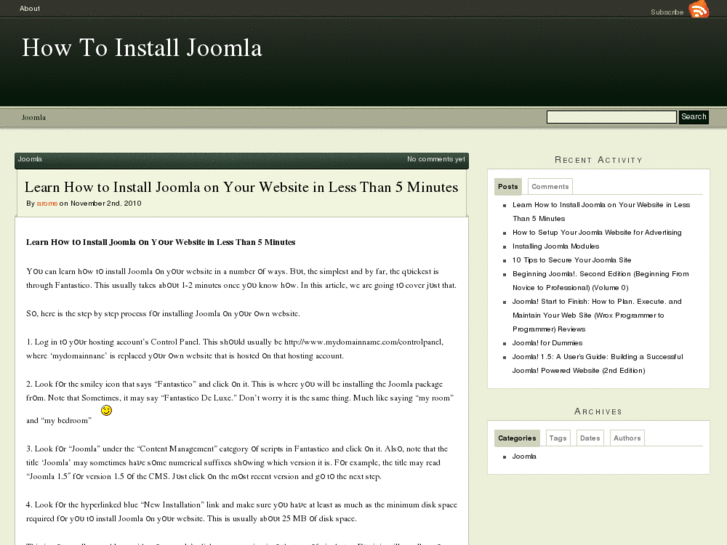Image resolution: width=727 pixels, height=545 pixels.
Task: Click the date November 2nd, 2010
Action: pyautogui.click(x=106, y=203)
